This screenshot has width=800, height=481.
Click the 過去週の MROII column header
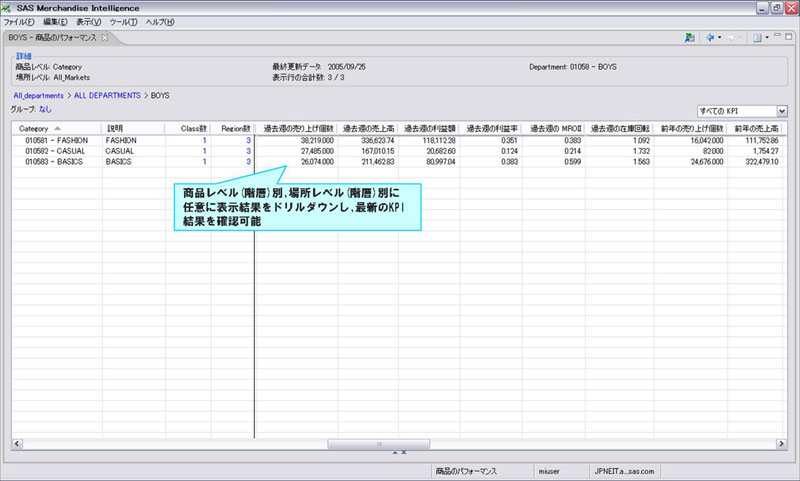click(554, 129)
